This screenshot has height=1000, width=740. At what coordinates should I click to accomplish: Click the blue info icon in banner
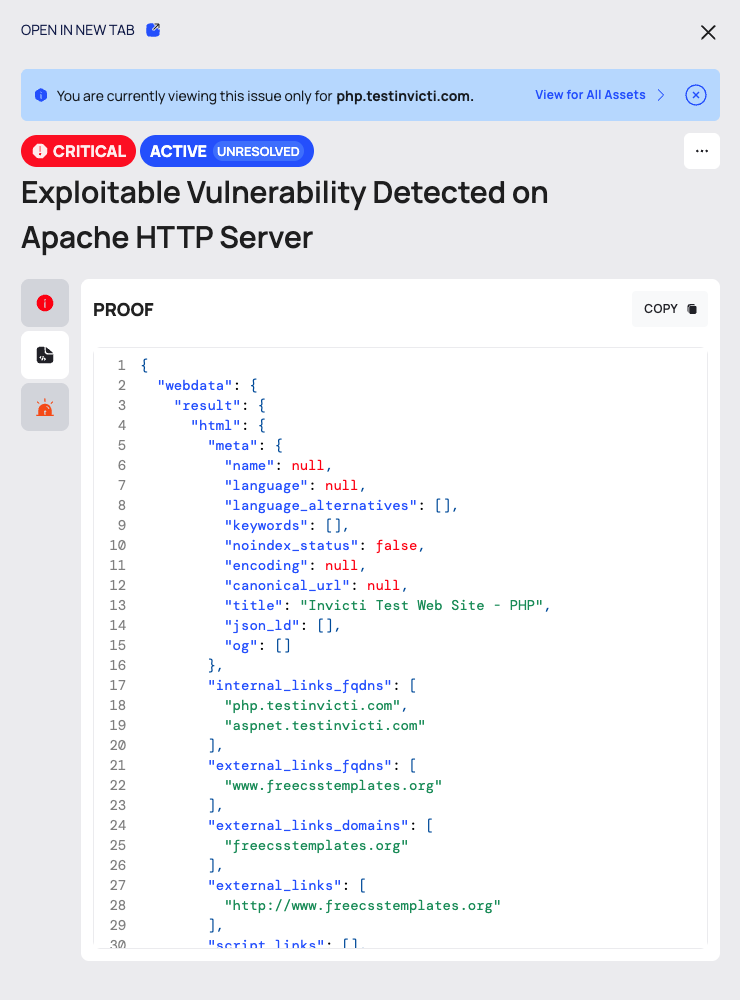[41, 95]
